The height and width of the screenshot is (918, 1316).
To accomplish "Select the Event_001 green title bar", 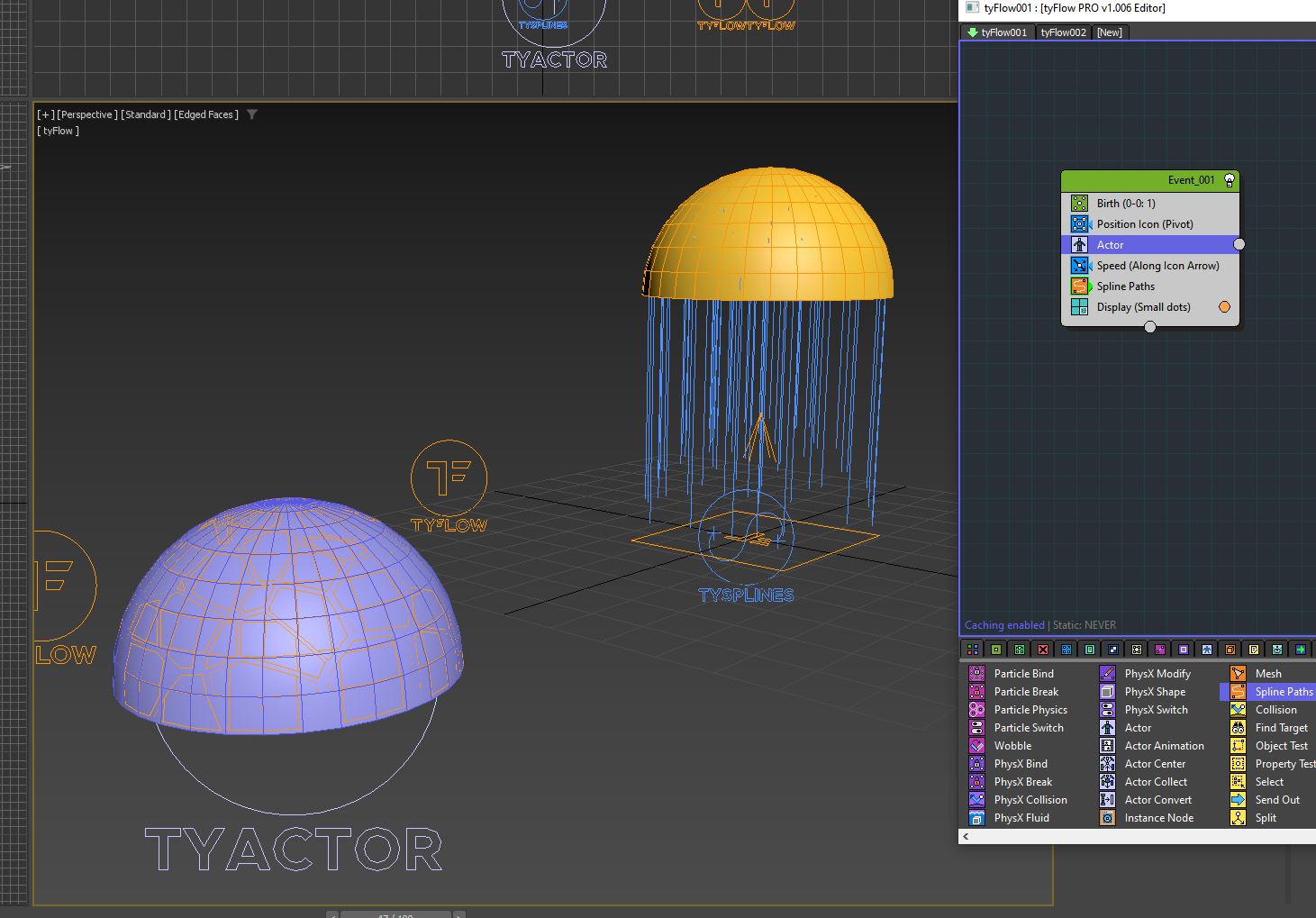I will coord(1150,181).
